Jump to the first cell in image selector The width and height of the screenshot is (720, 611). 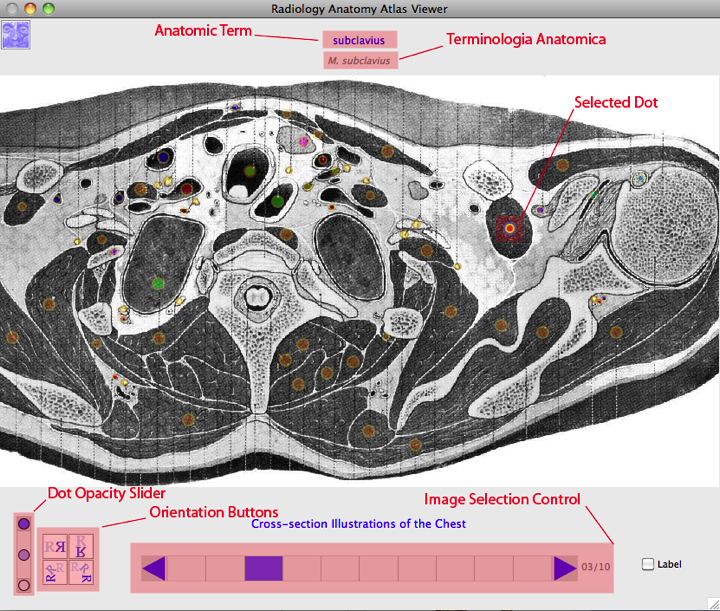point(186,569)
